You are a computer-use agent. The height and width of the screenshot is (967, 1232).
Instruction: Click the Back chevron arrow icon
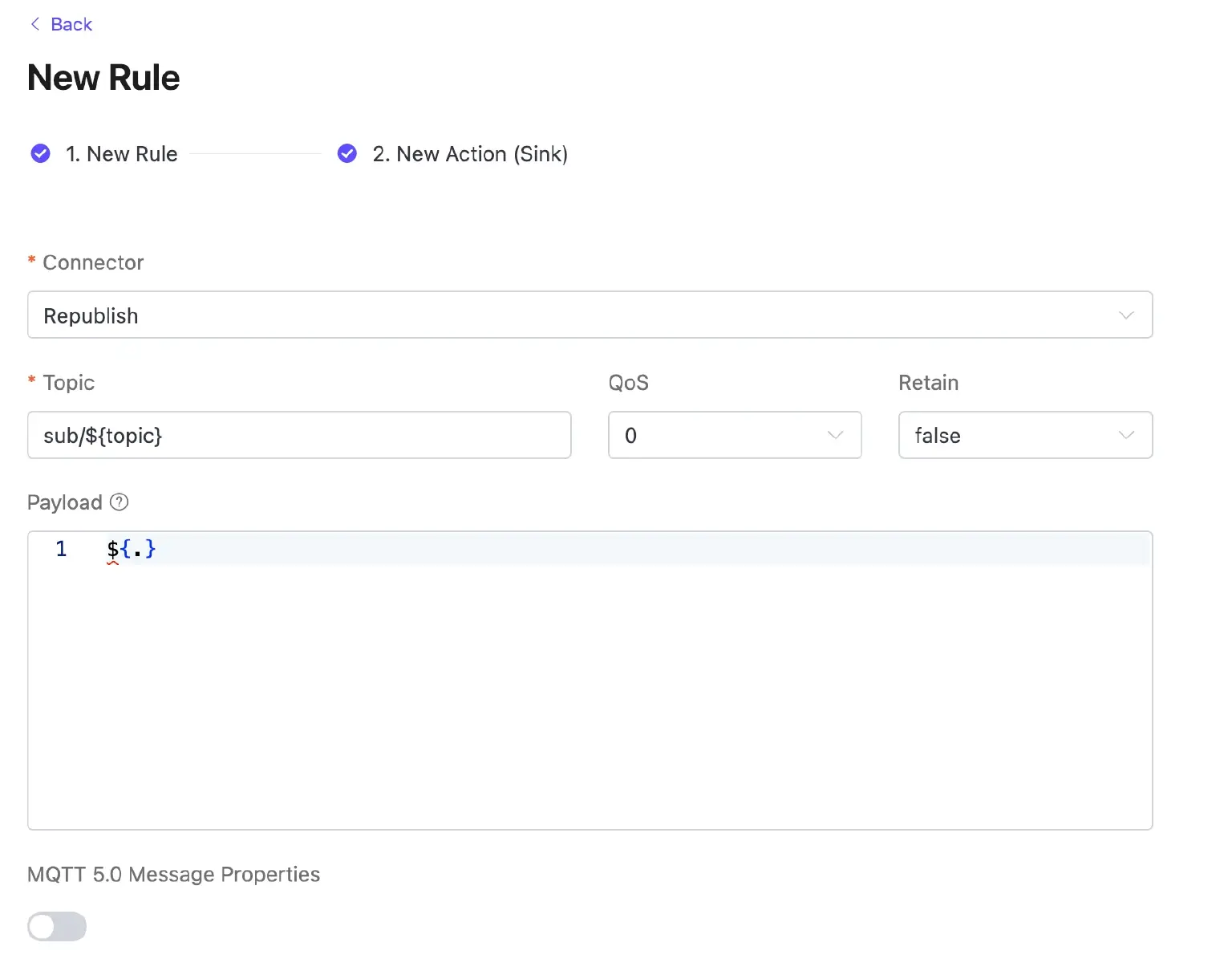tap(34, 24)
